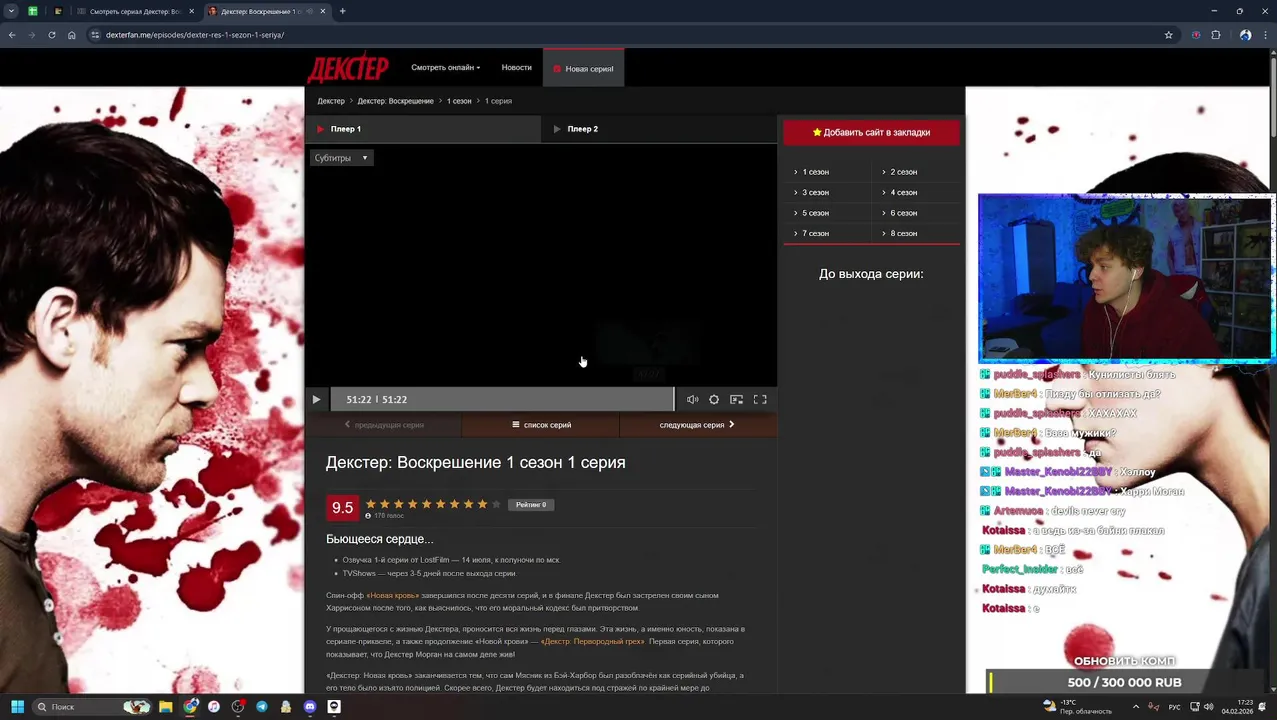Go back in the browser
Screen dimensions: 1277x720
point(12,35)
